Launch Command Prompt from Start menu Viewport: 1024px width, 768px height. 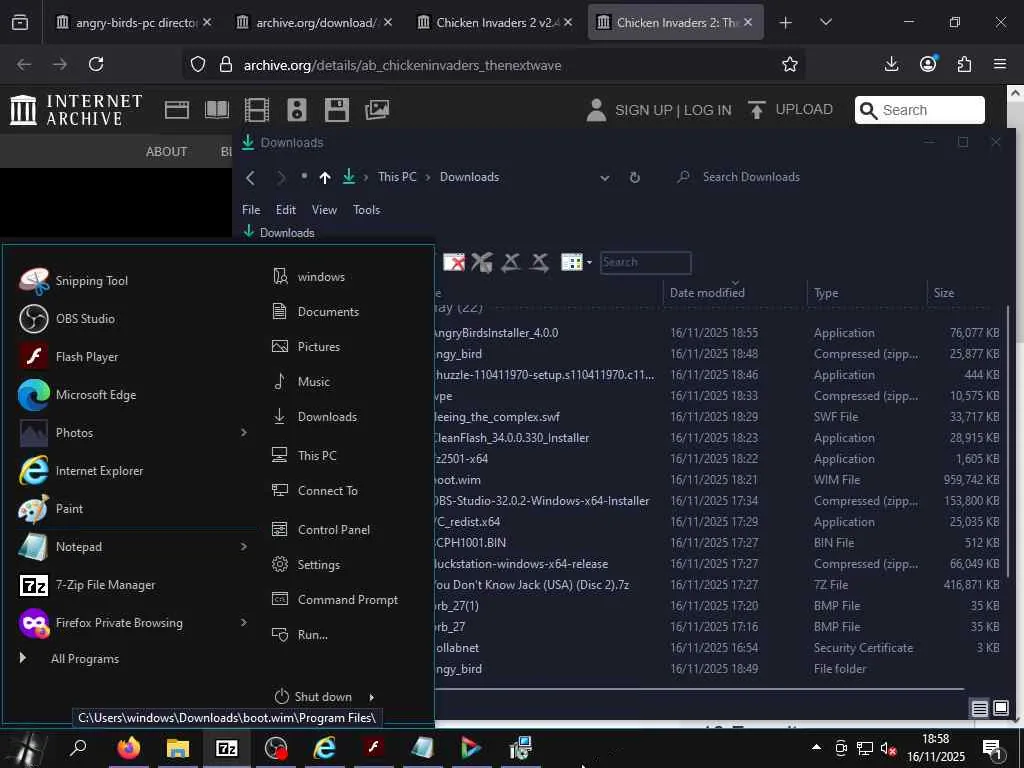click(x=334, y=600)
